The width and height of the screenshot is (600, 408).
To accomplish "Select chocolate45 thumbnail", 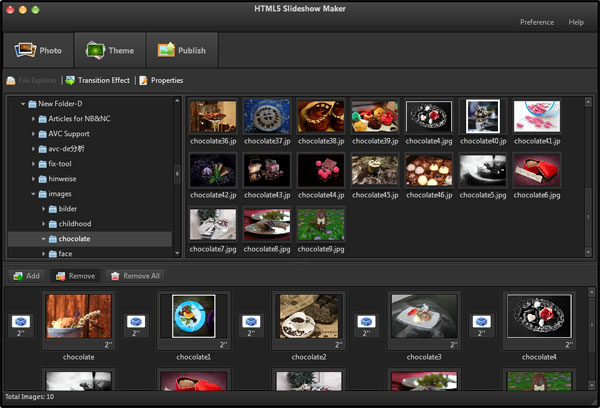I will [375, 170].
